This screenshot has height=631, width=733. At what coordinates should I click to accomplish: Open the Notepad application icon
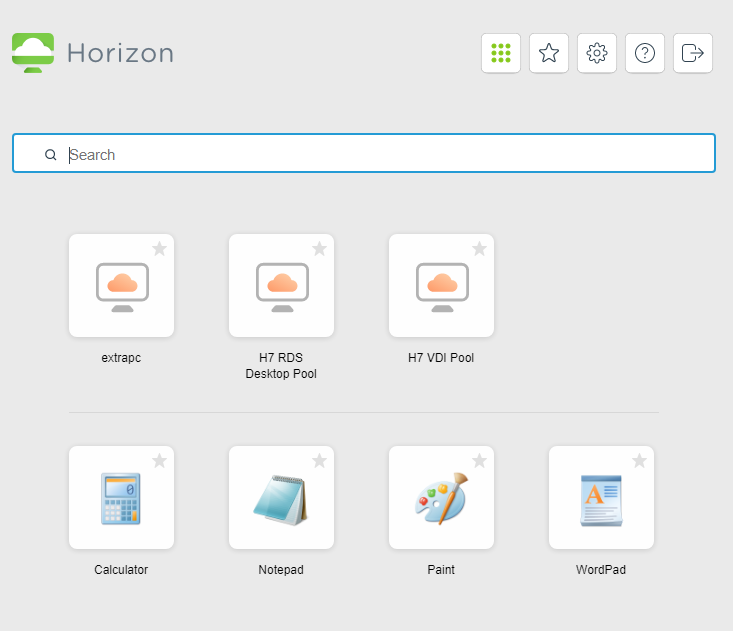[281, 498]
